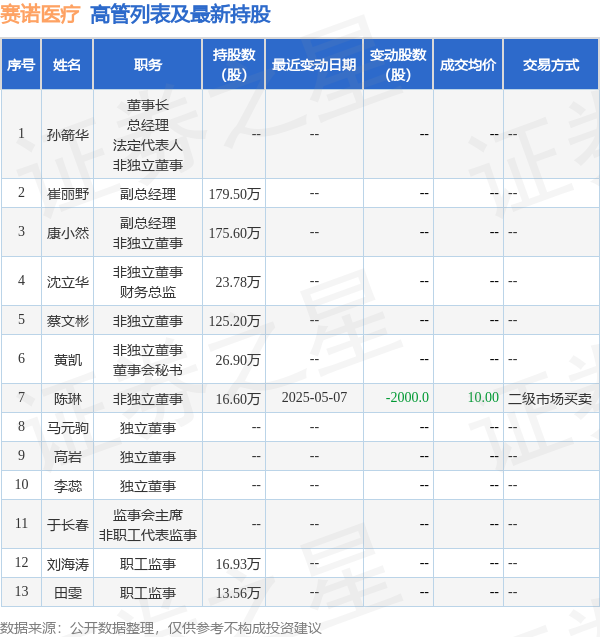Click 蔡文彬's 非独立董事 position cell
Viewport: 600px width, 637px height.
click(x=148, y=321)
